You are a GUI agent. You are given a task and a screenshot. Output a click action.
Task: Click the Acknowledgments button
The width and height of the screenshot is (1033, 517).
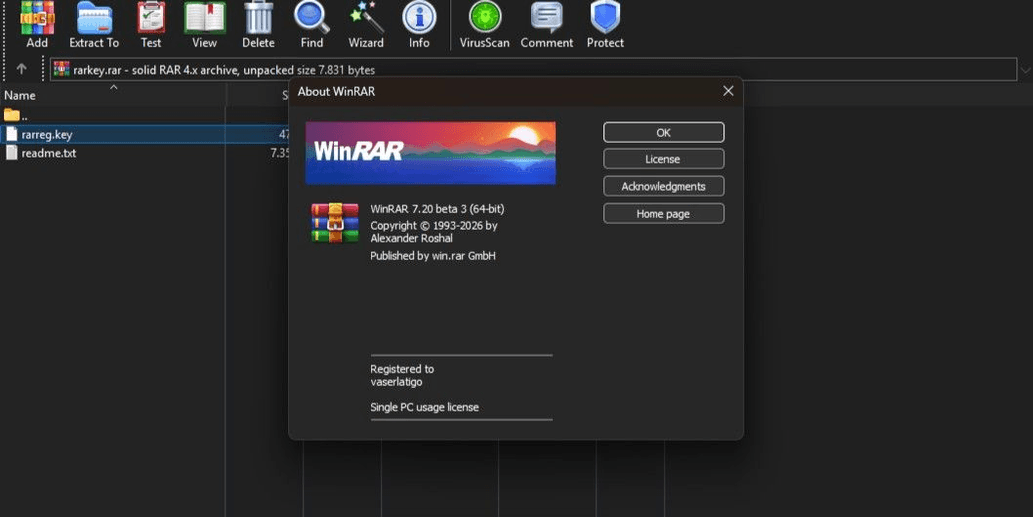(x=663, y=186)
